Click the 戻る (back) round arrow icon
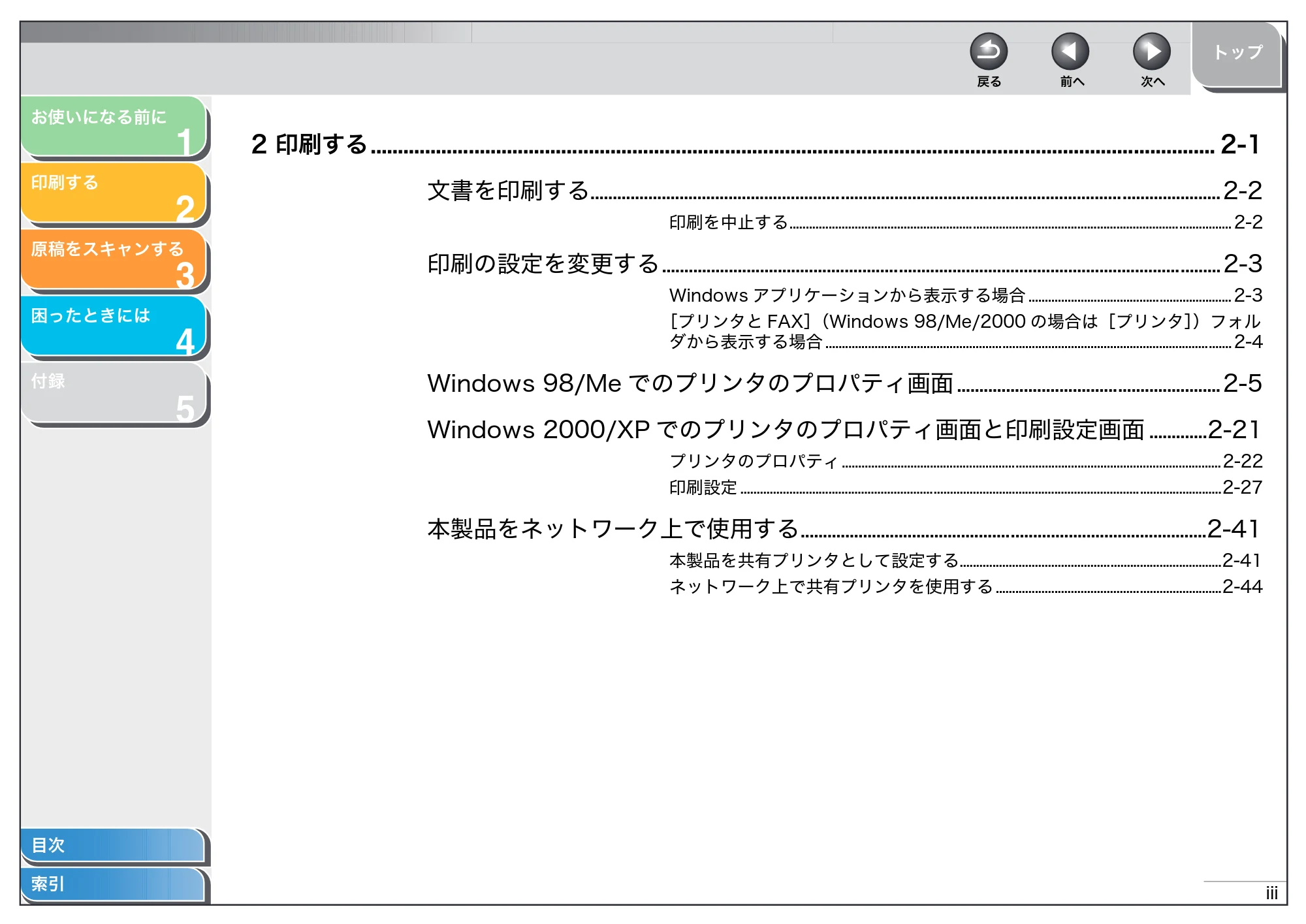 989,52
